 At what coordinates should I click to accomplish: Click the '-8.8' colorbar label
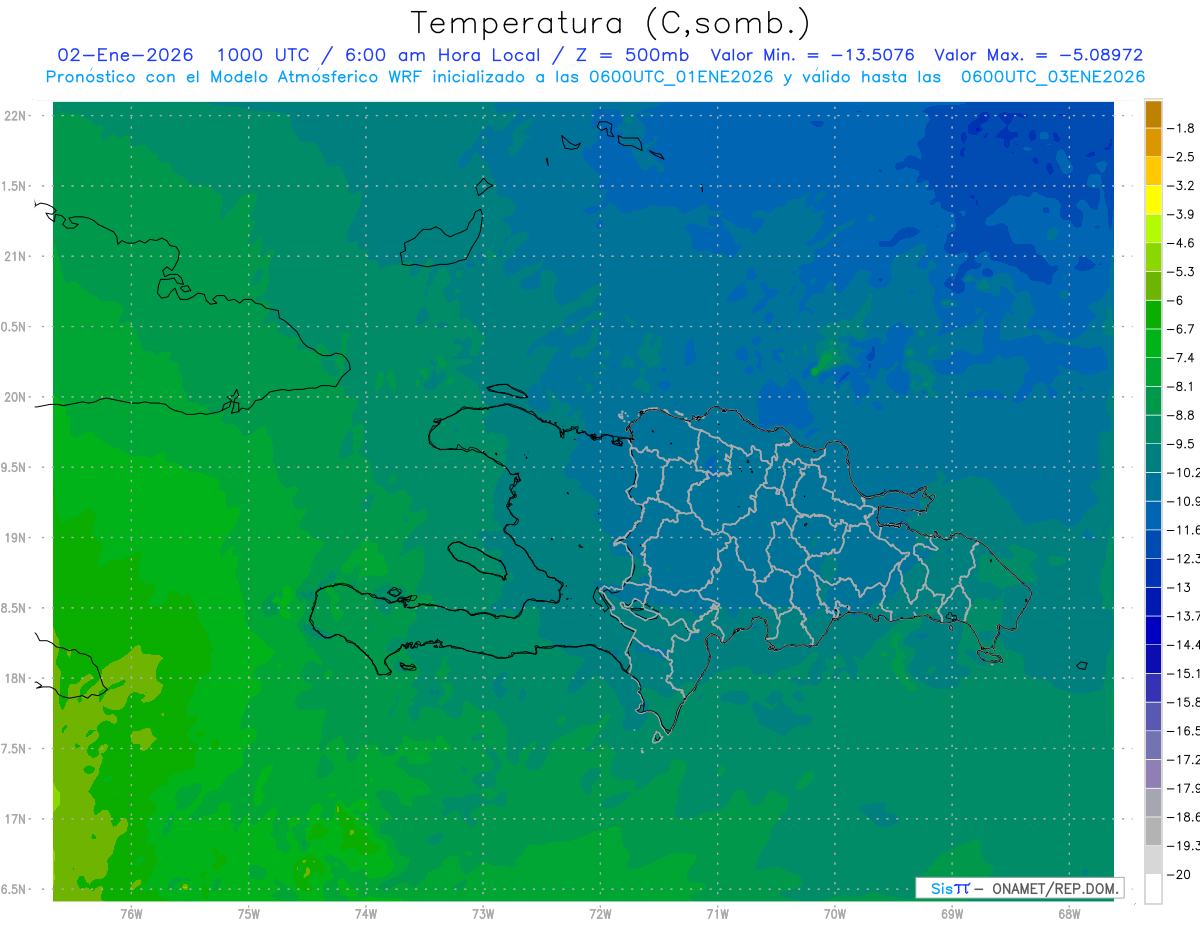(x=1183, y=415)
